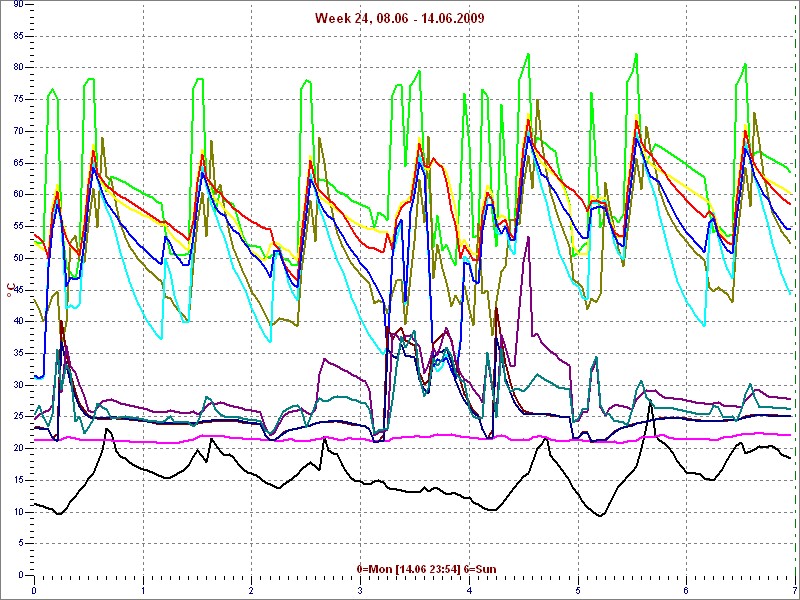Pick the 65 label on the vertical axis
This screenshot has width=800, height=600.
(18, 163)
